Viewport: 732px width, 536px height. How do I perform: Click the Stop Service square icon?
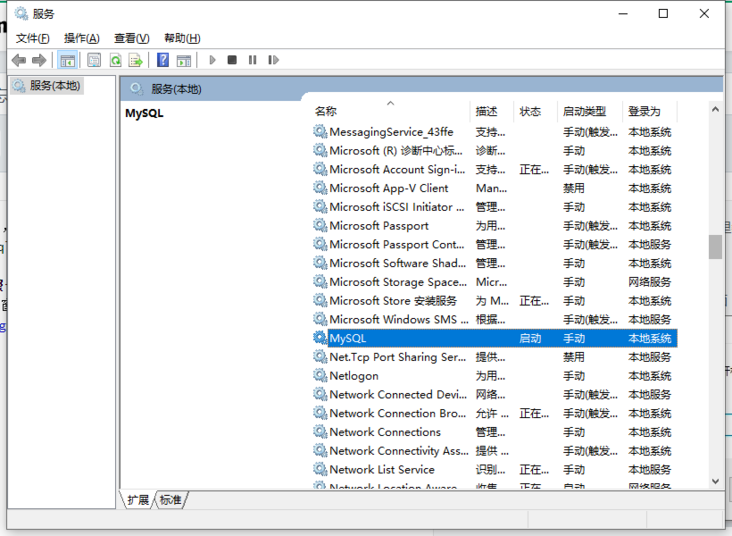tap(232, 60)
